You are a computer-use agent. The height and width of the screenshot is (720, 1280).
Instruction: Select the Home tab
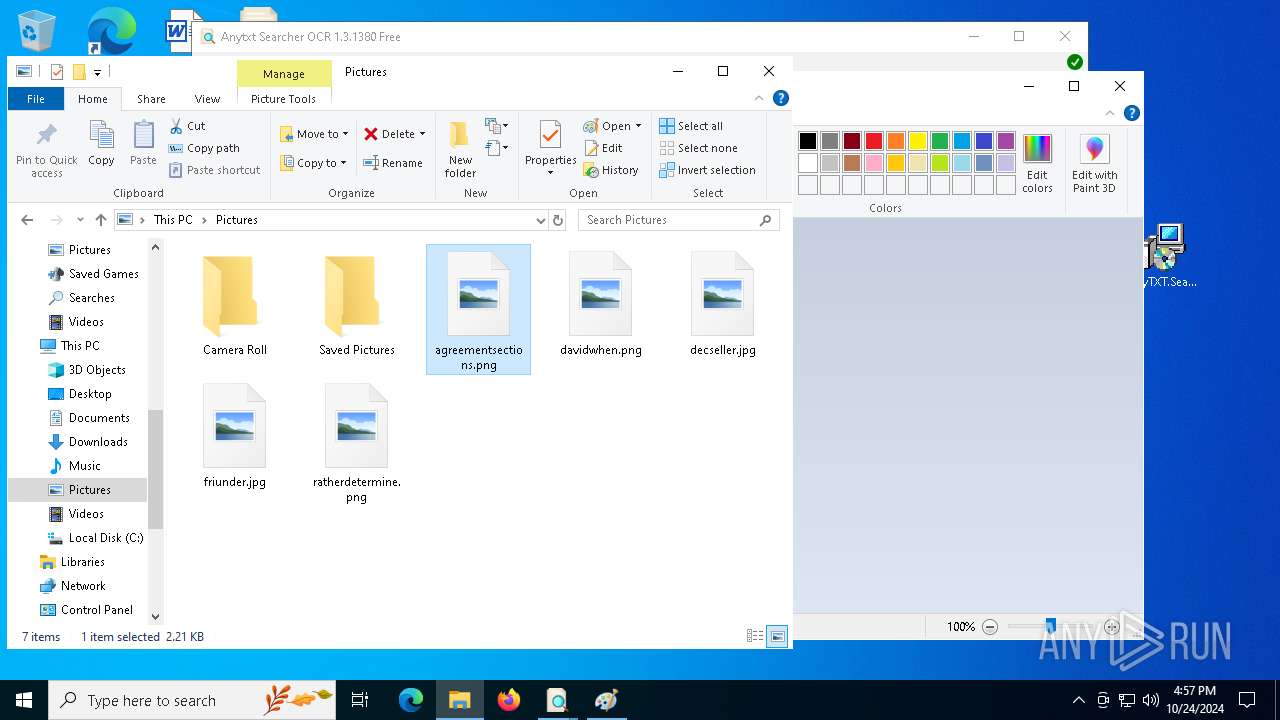(x=93, y=99)
